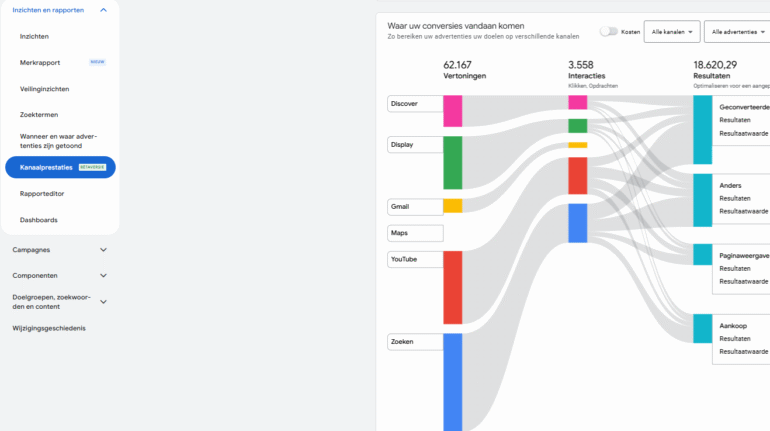The width and height of the screenshot is (770, 431).
Task: Select the Aankoop result node
Action: pyautogui.click(x=730, y=326)
